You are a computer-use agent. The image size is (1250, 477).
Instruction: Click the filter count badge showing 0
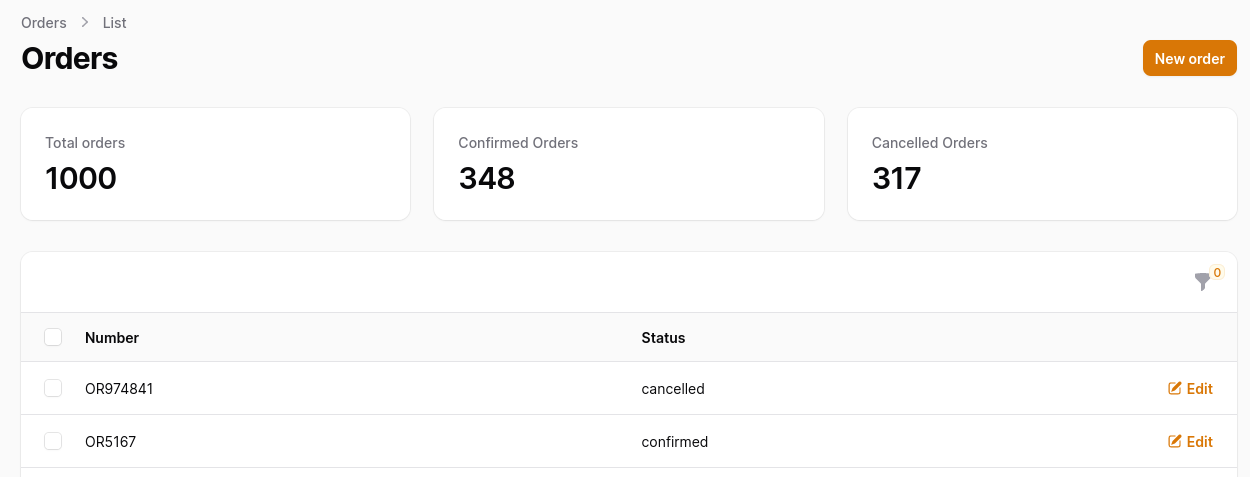point(1217,272)
